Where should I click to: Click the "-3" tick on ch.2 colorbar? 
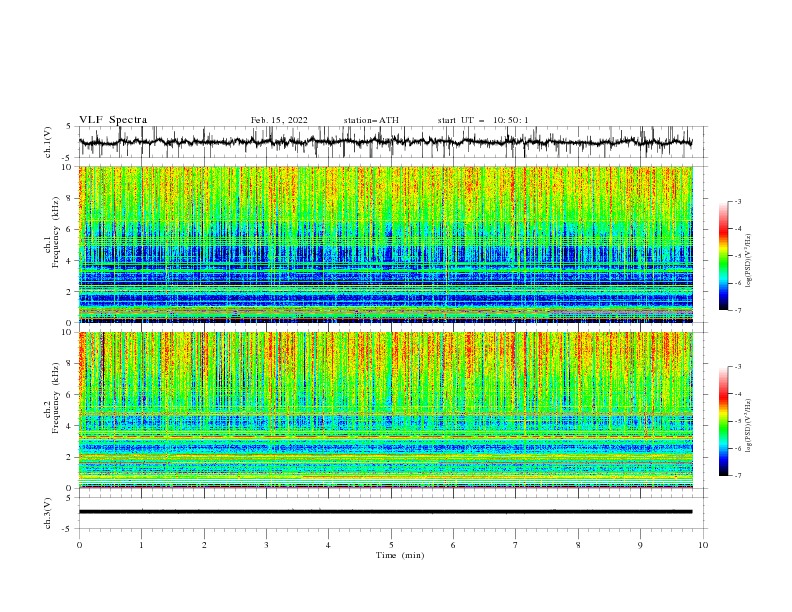pos(738,367)
